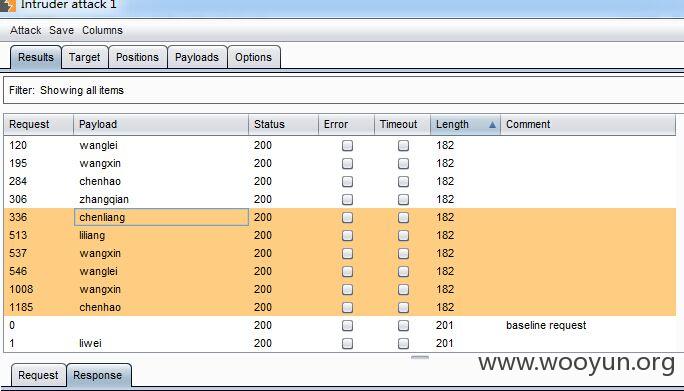Click the pane splitter handle below table
This screenshot has width=684, height=391.
420,357
